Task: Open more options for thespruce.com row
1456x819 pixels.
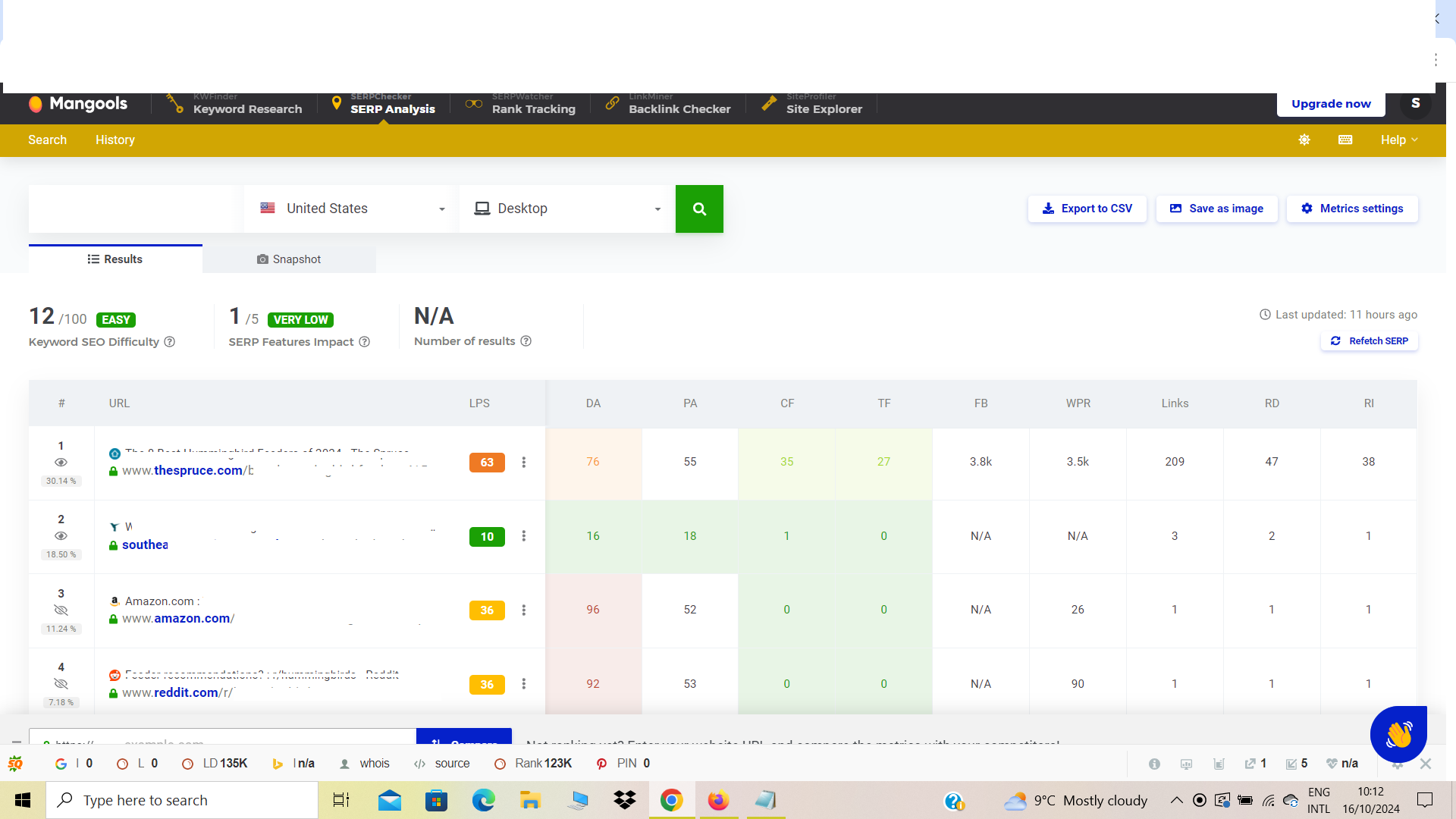Action: point(523,463)
